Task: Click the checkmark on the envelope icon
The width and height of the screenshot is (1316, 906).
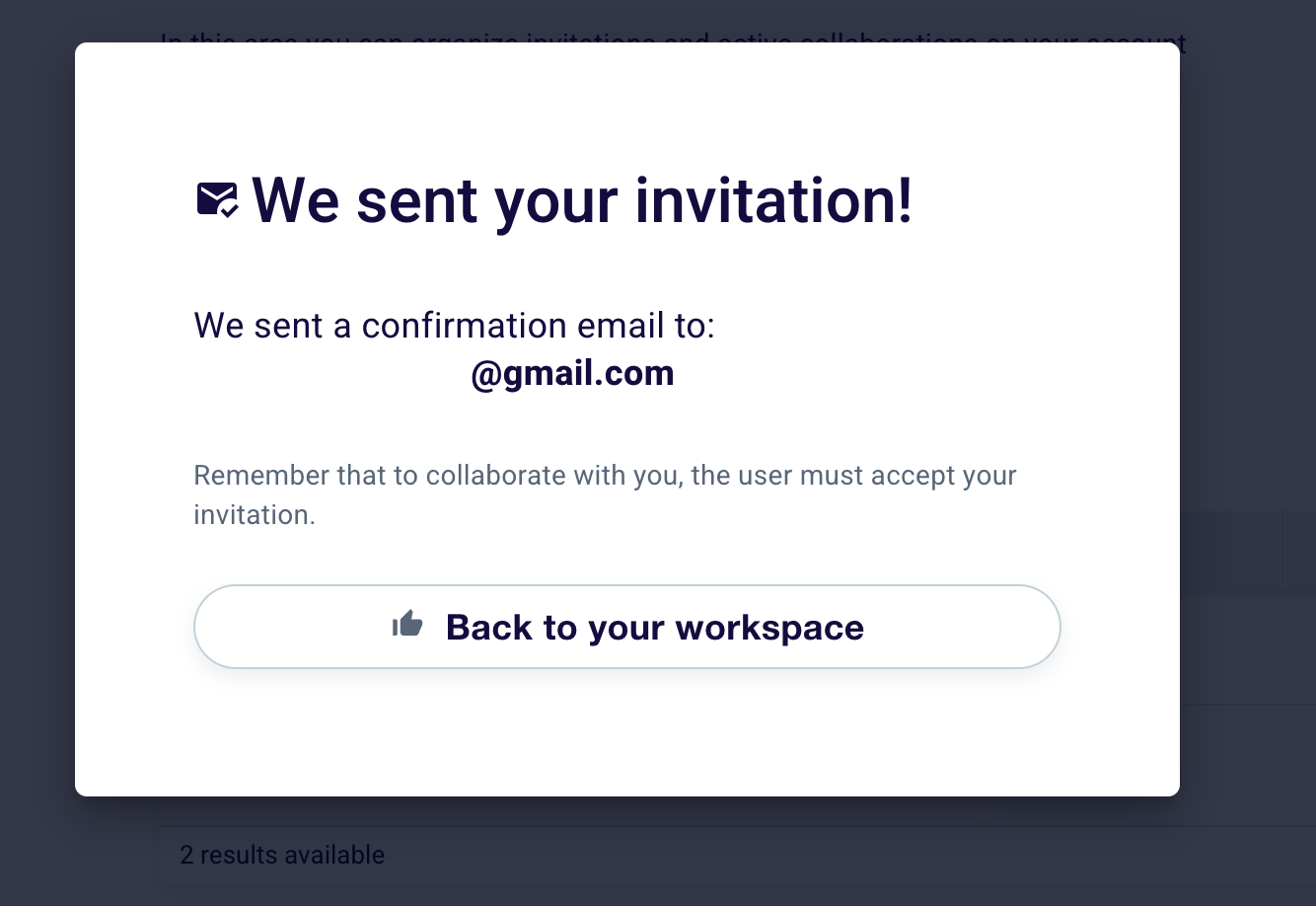Action: click(x=229, y=211)
